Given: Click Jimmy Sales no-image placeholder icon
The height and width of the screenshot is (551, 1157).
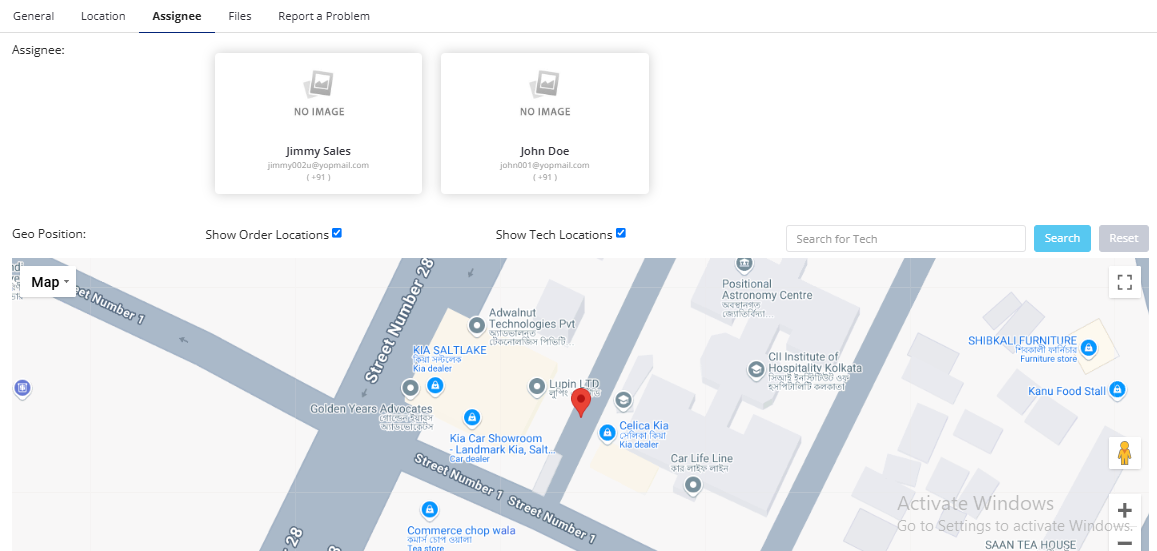Looking at the screenshot, I should (x=319, y=84).
